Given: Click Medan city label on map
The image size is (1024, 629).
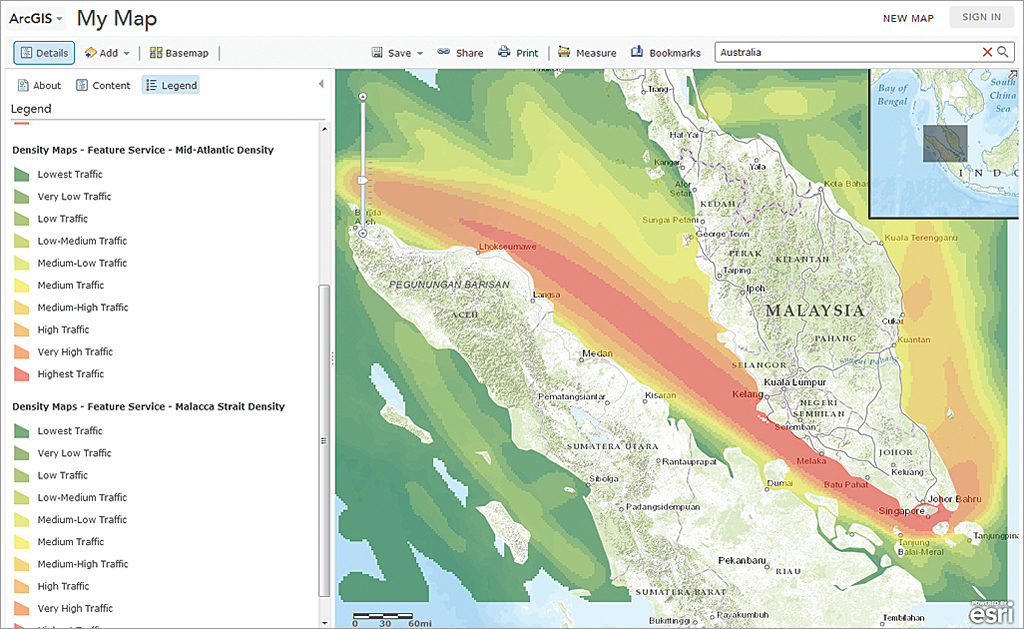Looking at the screenshot, I should click(x=598, y=353).
